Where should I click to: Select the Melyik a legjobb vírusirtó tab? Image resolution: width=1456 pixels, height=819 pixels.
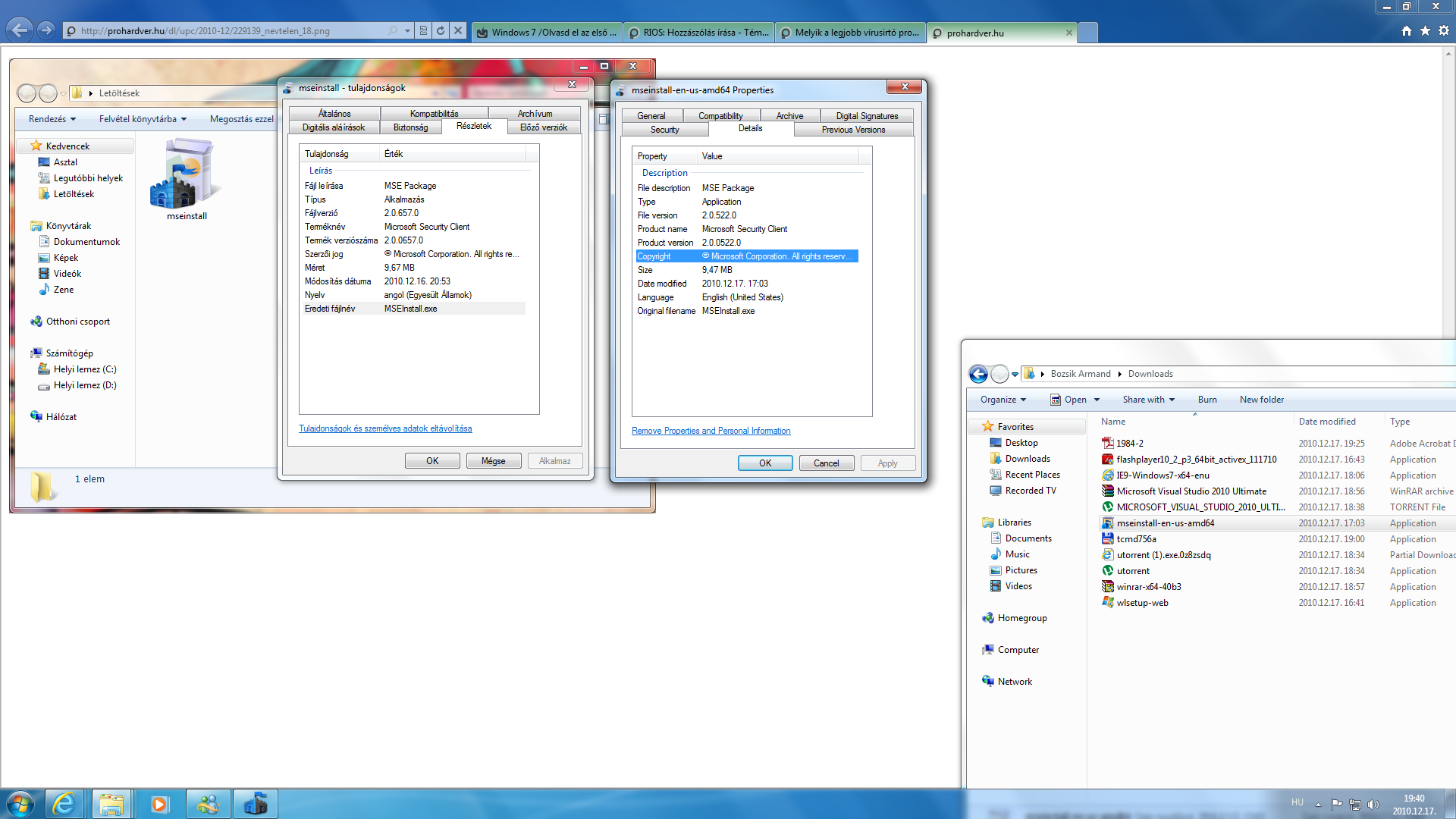pyautogui.click(x=851, y=33)
